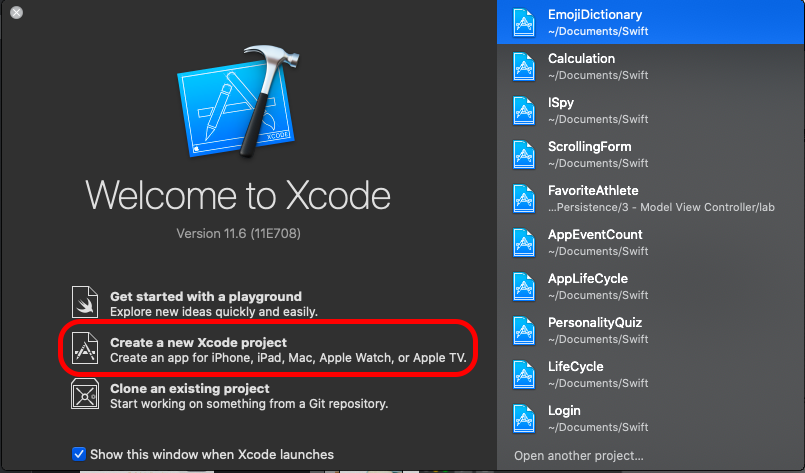Click the new Xcode project blueprint icon

85,348
